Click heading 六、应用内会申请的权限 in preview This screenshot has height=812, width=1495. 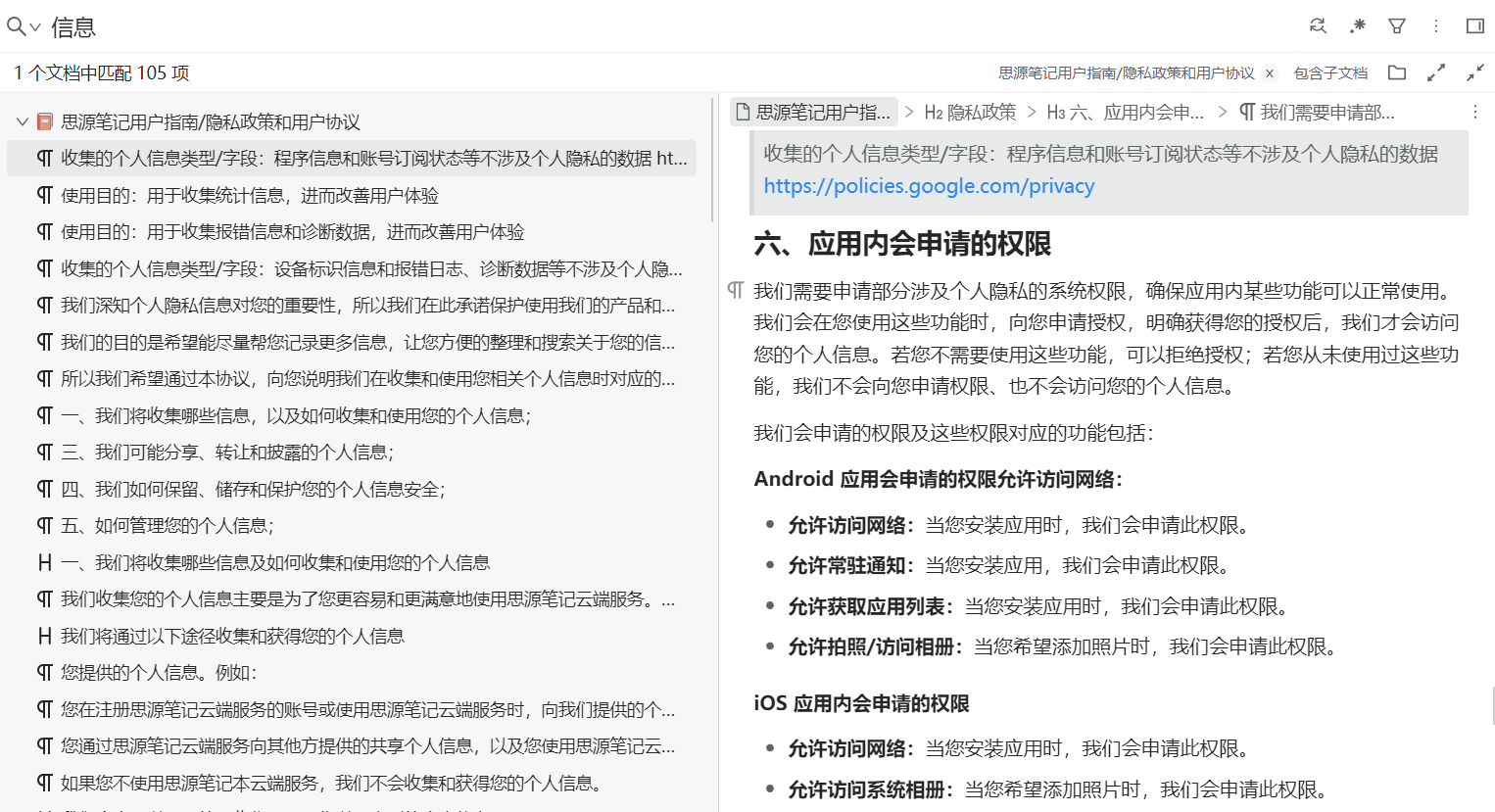(902, 244)
